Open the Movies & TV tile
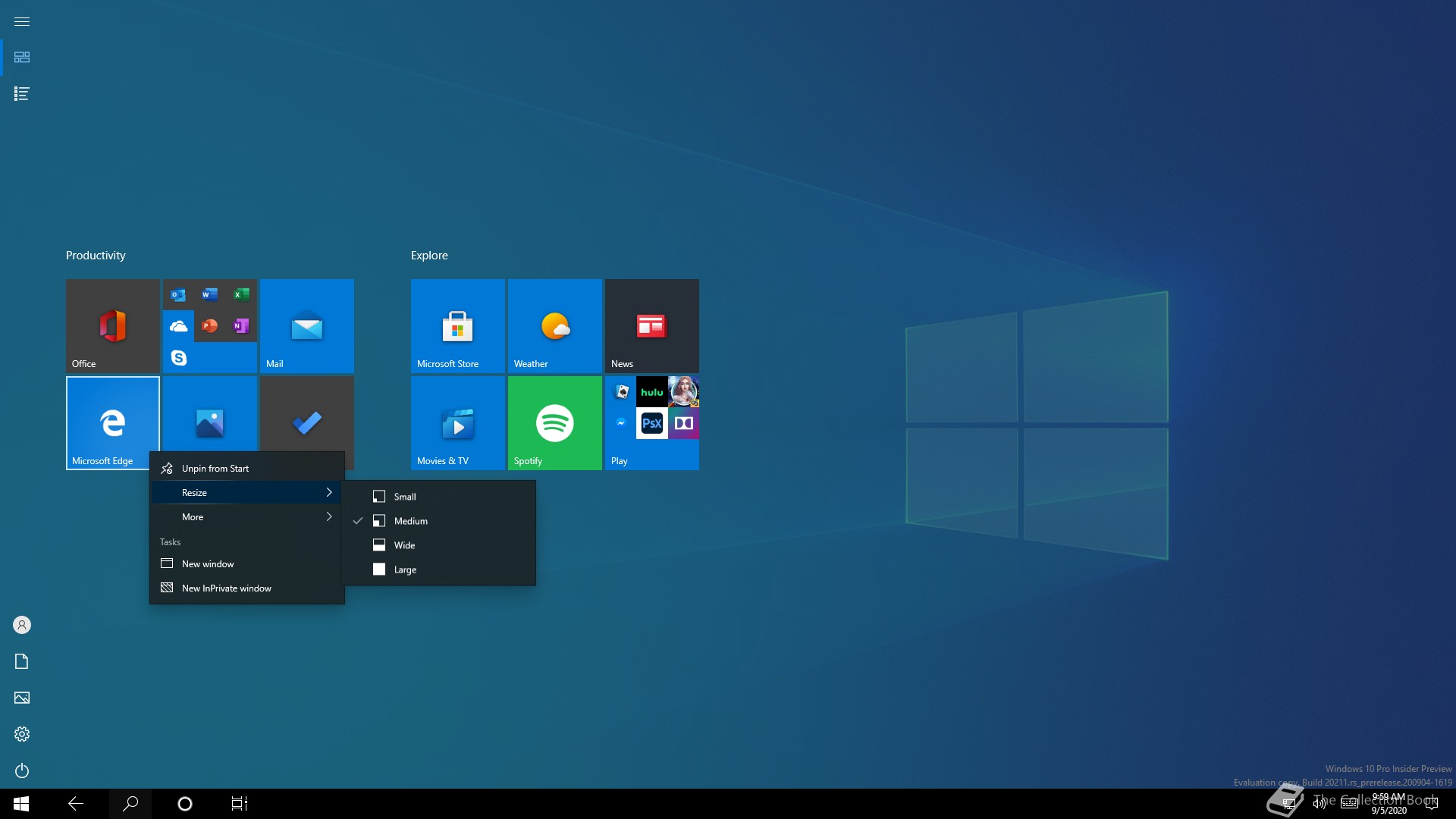The image size is (1456, 819). (458, 423)
